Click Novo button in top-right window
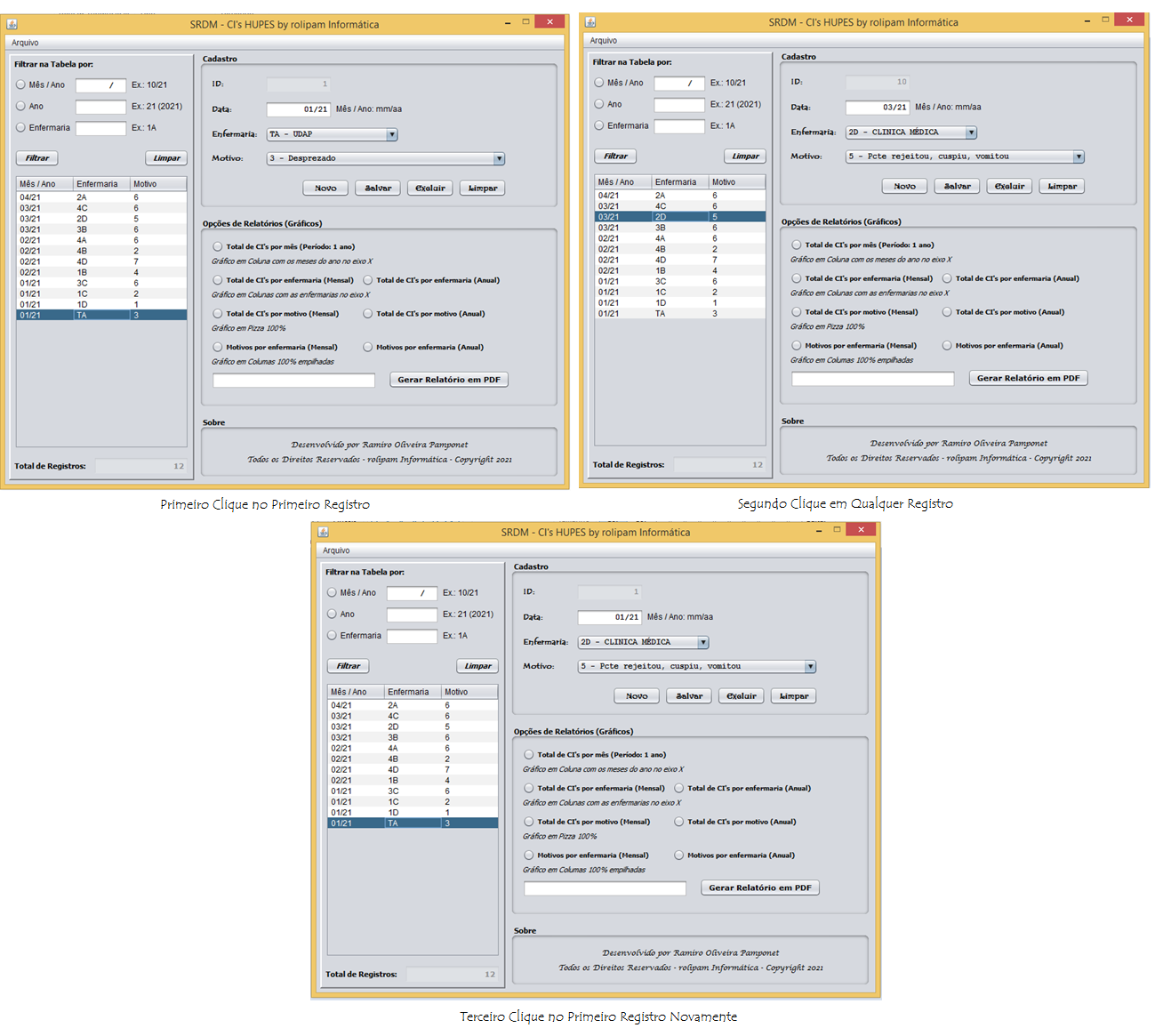 click(904, 187)
